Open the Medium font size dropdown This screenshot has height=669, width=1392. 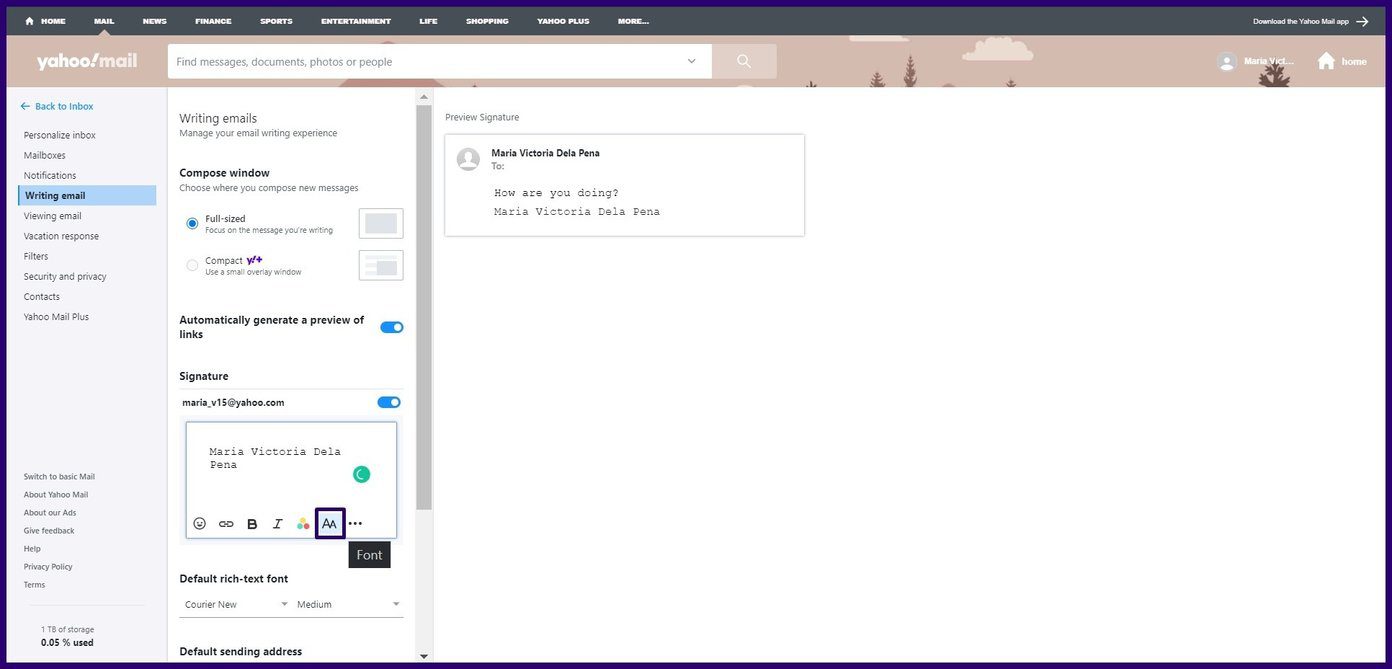(x=349, y=604)
